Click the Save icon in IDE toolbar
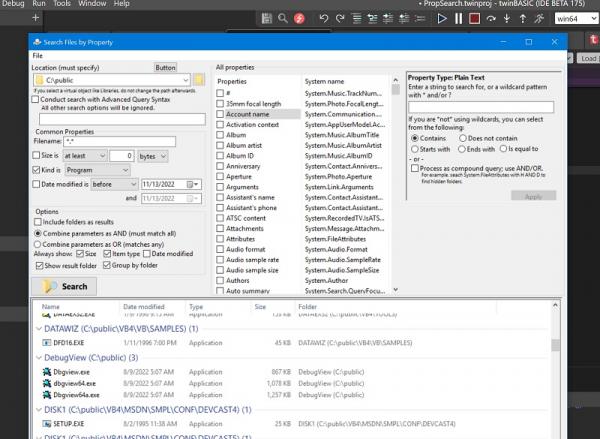This screenshot has width=600, height=439. click(266, 18)
